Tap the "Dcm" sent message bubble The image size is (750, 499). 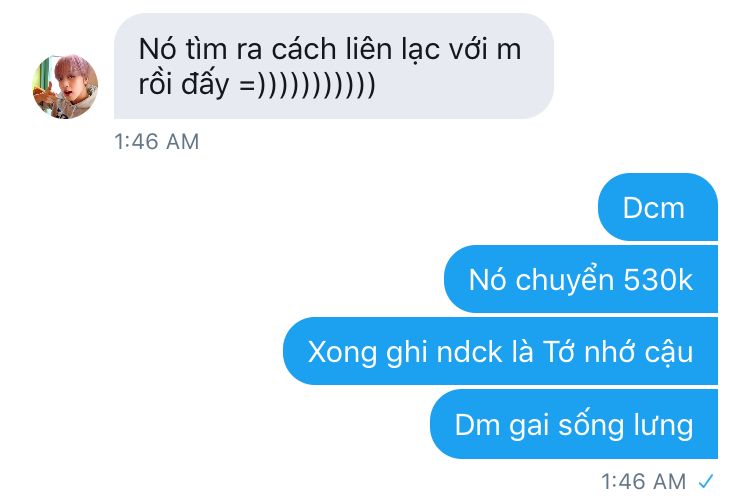658,207
